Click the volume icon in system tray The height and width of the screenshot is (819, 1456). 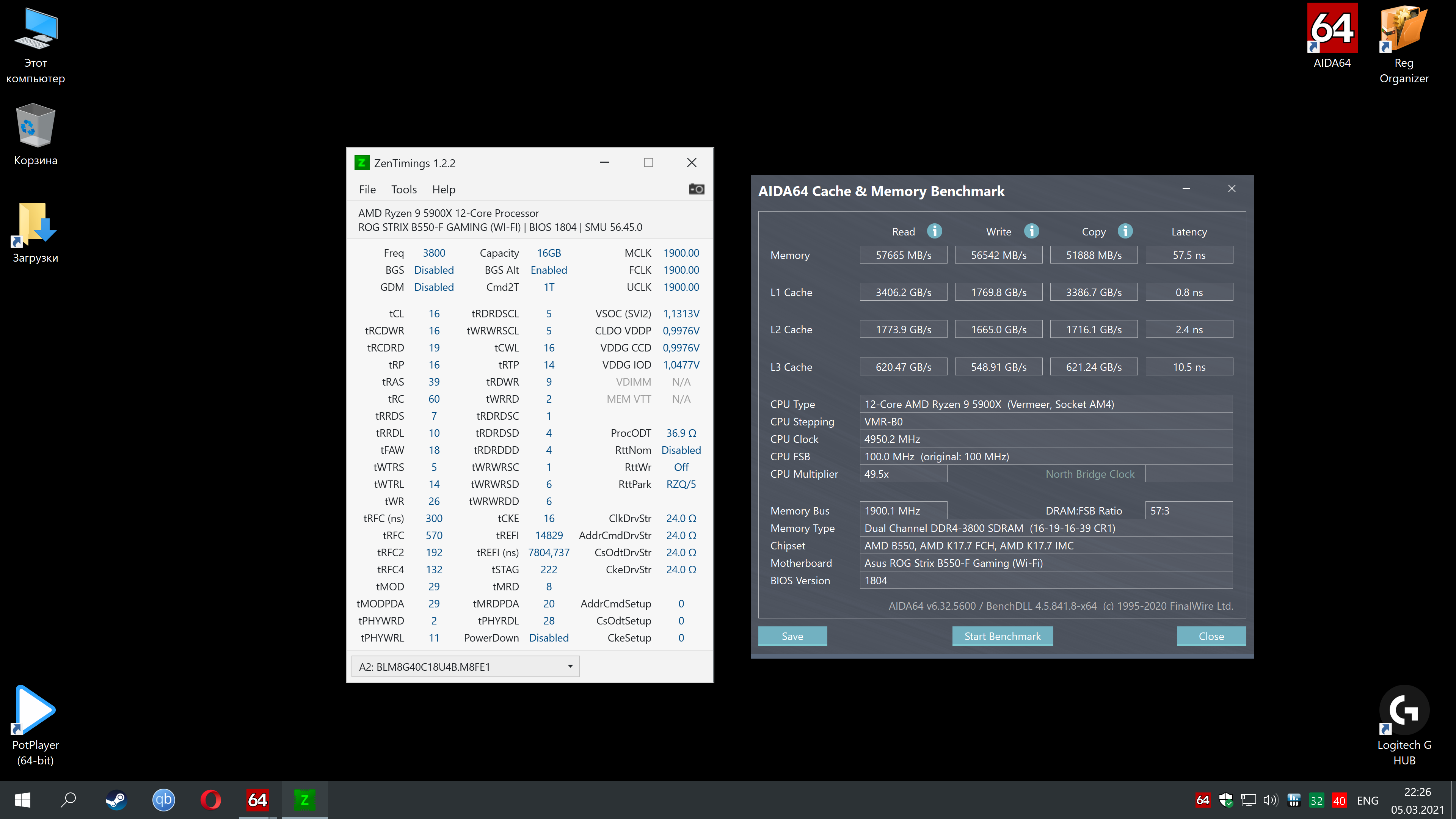click(1270, 800)
